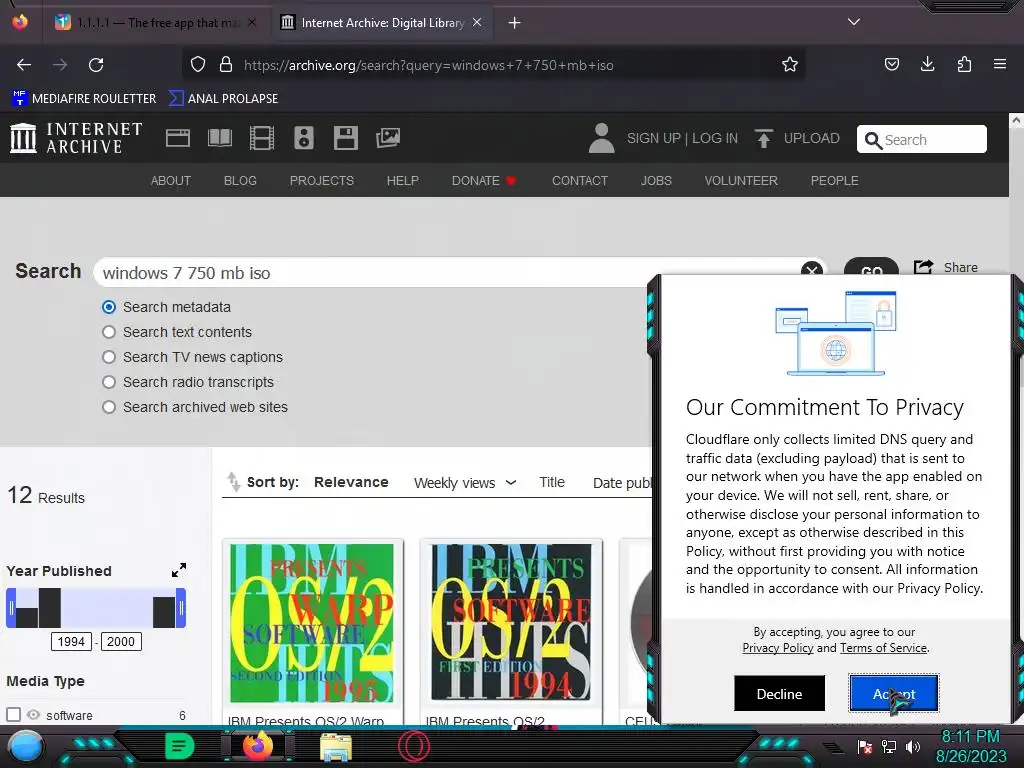Viewport: 1024px width, 768px height.
Task: Open the VOLUNTEER menu item
Action: (741, 180)
